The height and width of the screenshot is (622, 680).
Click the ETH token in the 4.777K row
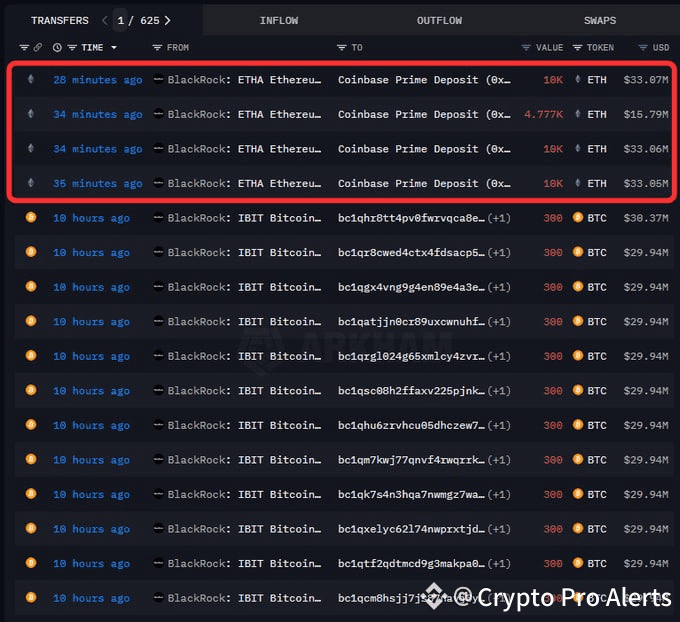(x=597, y=115)
